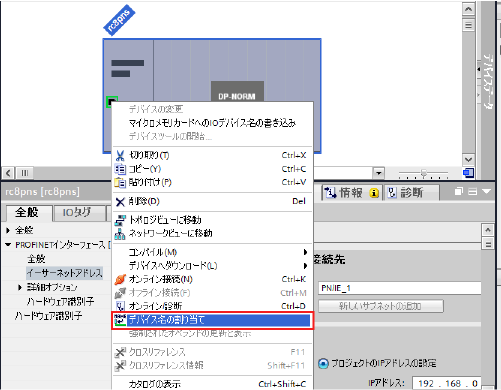Expand the 全般 tree node
501x390 pixels.
(x=8, y=230)
